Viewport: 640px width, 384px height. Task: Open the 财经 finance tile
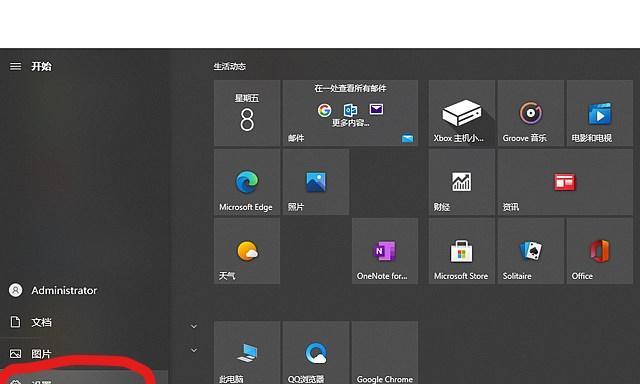(462, 182)
